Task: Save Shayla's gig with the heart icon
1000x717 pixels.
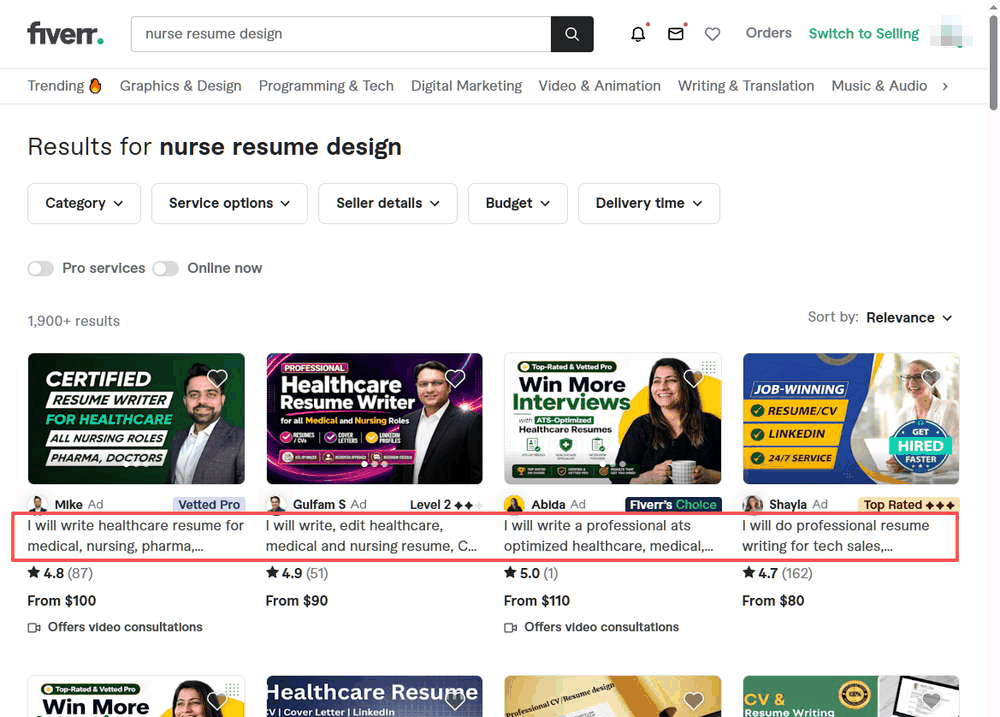Action: (932, 378)
